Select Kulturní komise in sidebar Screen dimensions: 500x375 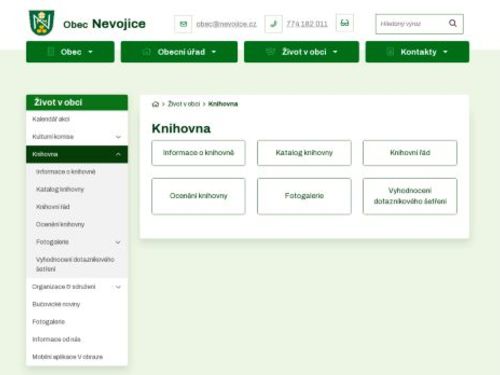coord(53,137)
